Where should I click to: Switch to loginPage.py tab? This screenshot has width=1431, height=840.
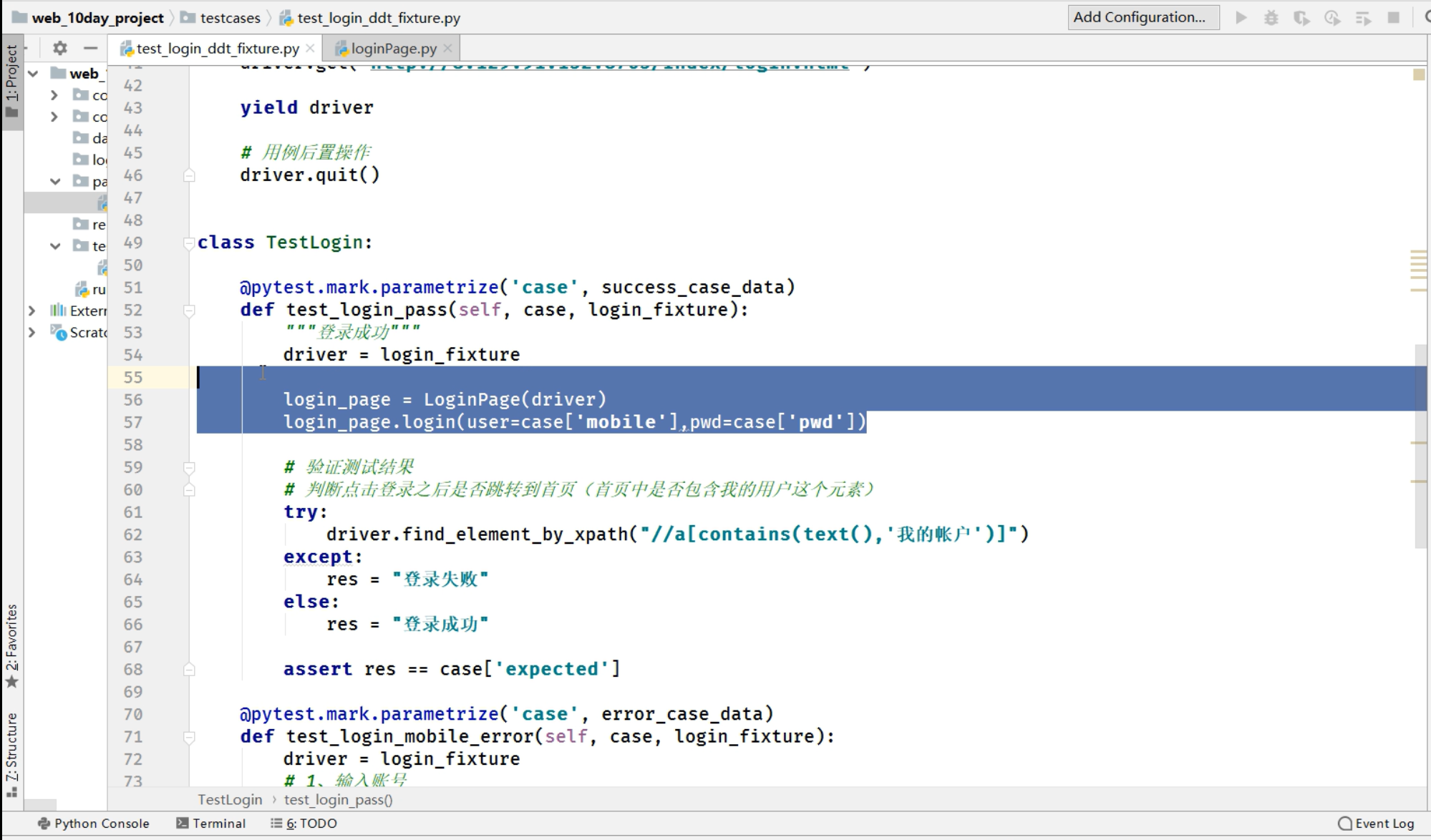[x=393, y=49]
